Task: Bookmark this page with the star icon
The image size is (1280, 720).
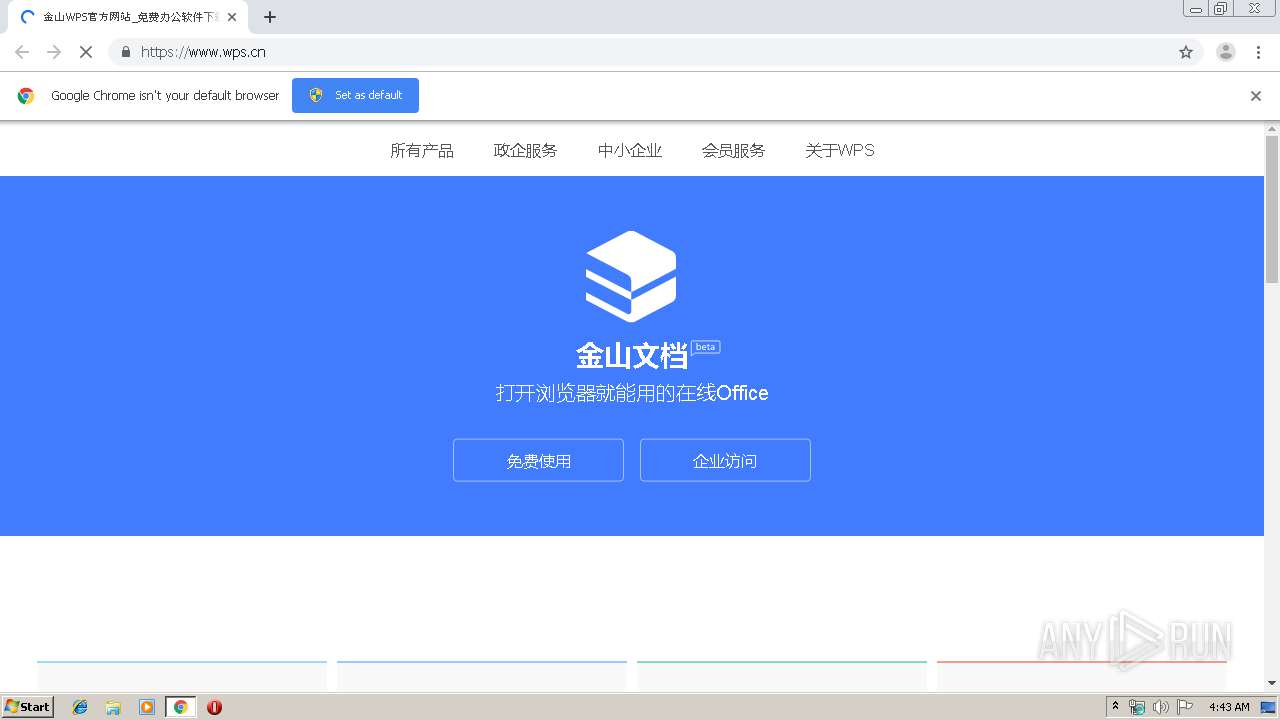Action: [x=1186, y=52]
